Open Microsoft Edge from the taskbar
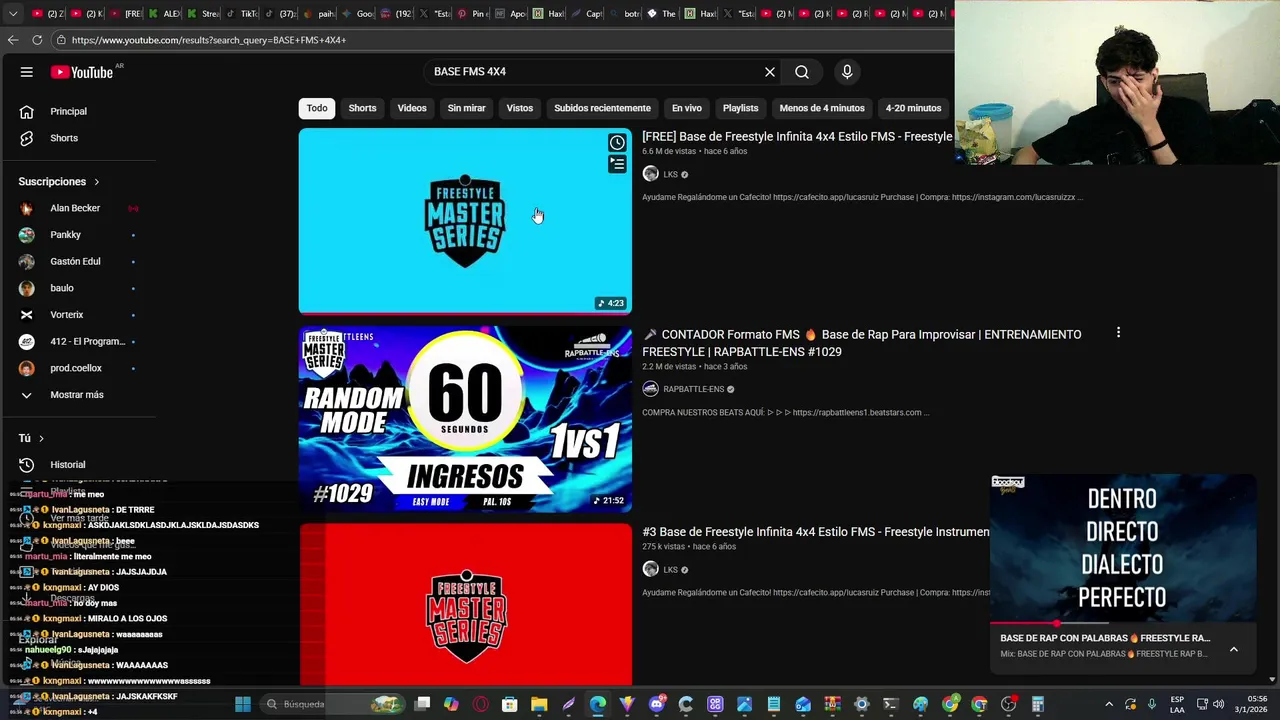 point(597,704)
